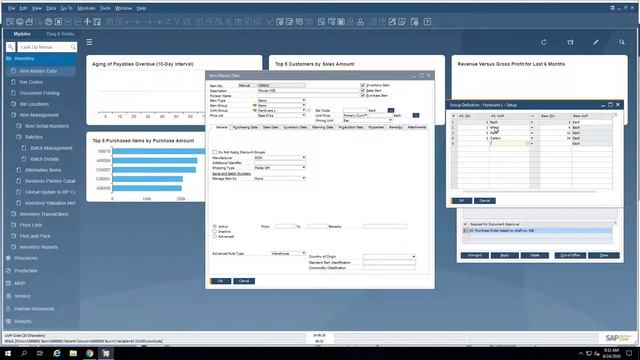Click the dashboard search magnifier icon
The image size is (640, 360).
click(x=622, y=42)
